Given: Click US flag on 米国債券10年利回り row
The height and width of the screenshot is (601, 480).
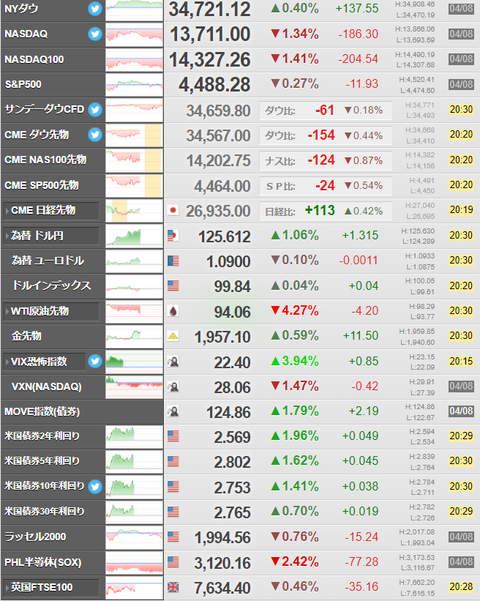Looking at the screenshot, I should pyautogui.click(x=173, y=487).
